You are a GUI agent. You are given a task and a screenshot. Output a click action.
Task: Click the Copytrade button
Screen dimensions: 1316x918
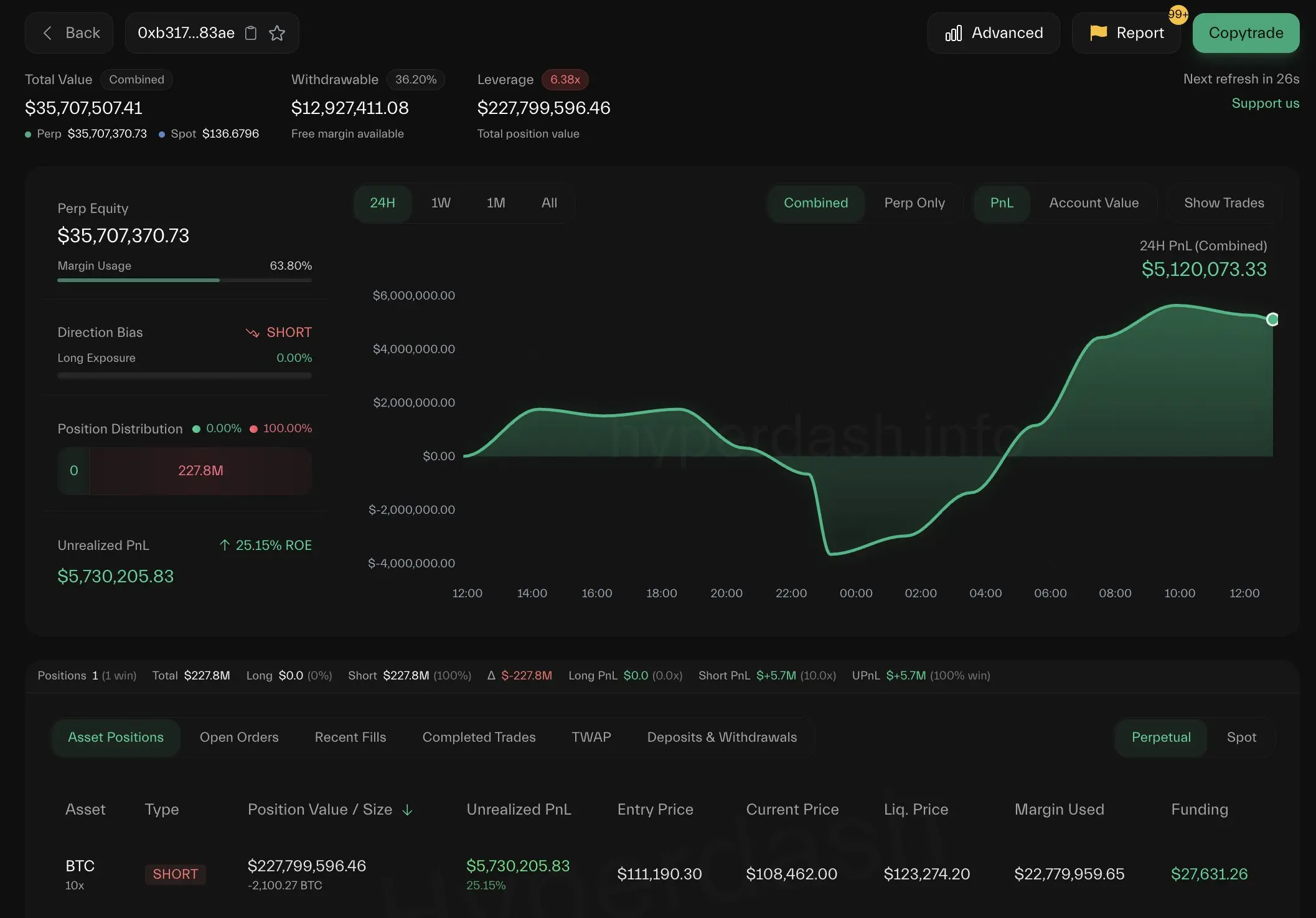click(1246, 32)
